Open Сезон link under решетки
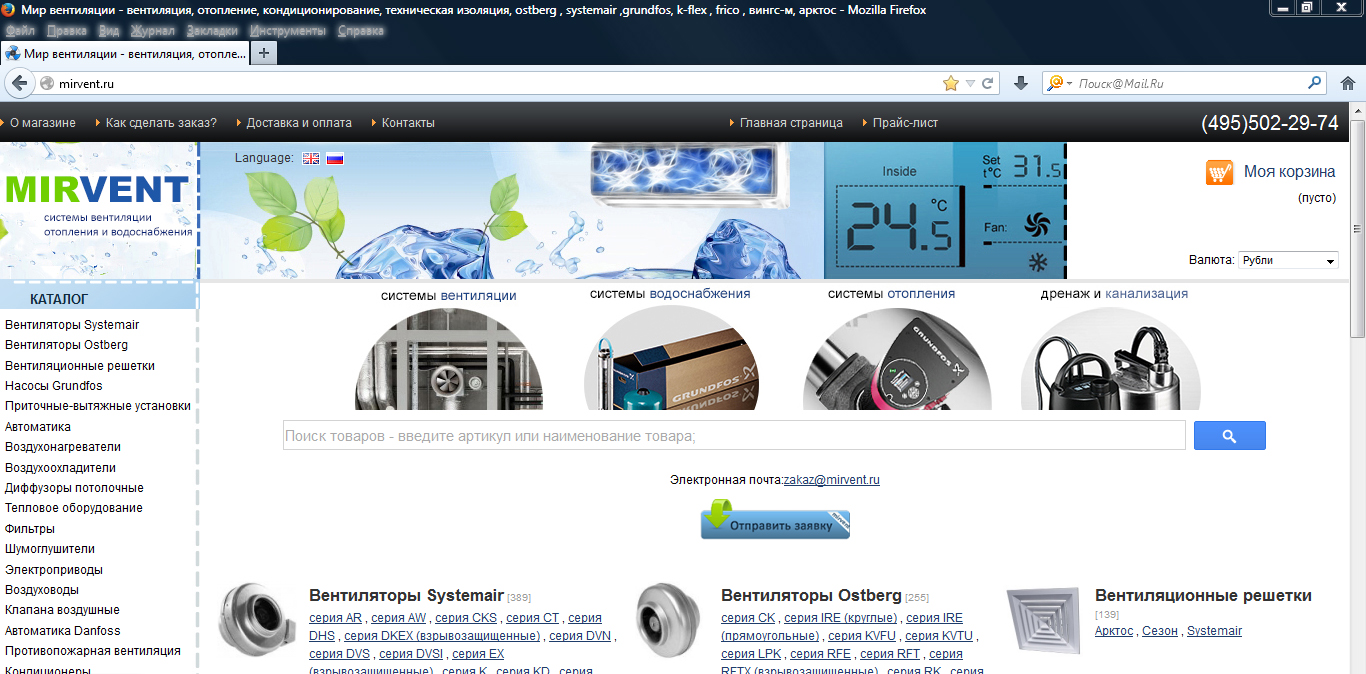The width and height of the screenshot is (1366, 674). point(1160,631)
